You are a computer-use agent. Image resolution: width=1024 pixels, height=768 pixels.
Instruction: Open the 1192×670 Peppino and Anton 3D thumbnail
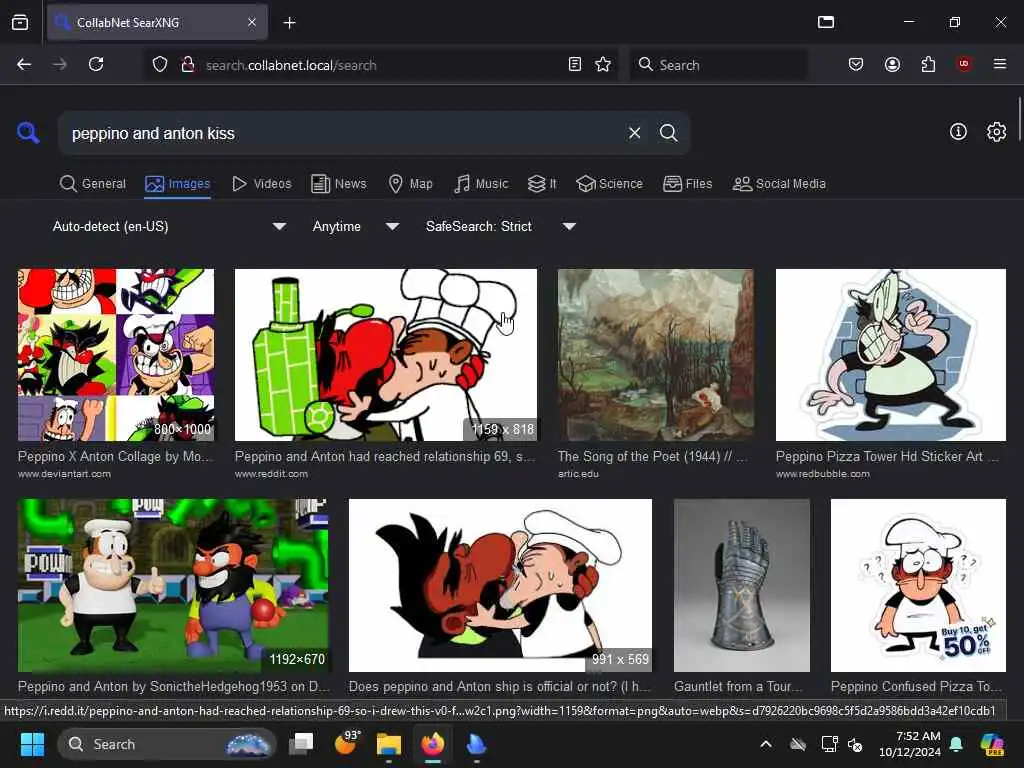[173, 585]
